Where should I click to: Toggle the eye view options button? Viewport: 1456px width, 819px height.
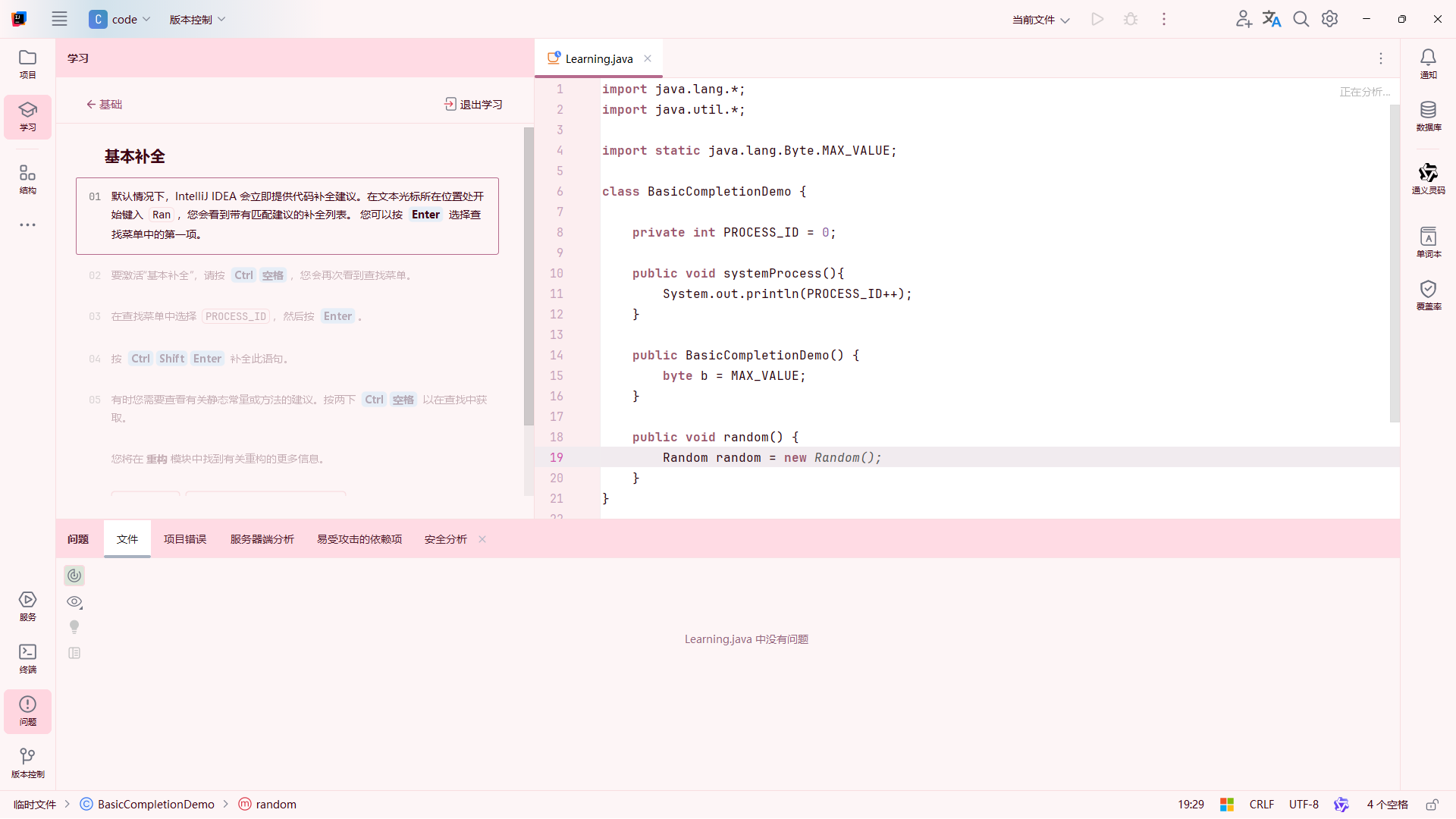pos(74,602)
